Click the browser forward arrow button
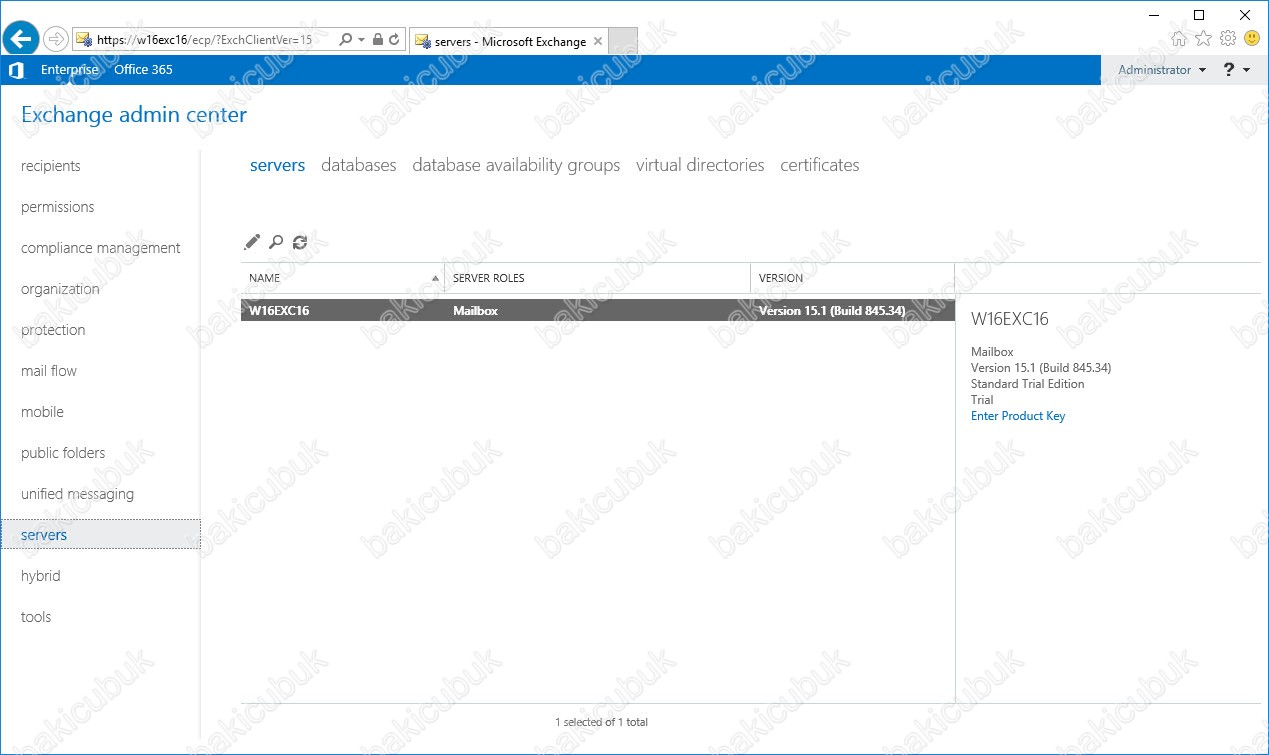The image size is (1269, 755). coord(56,40)
